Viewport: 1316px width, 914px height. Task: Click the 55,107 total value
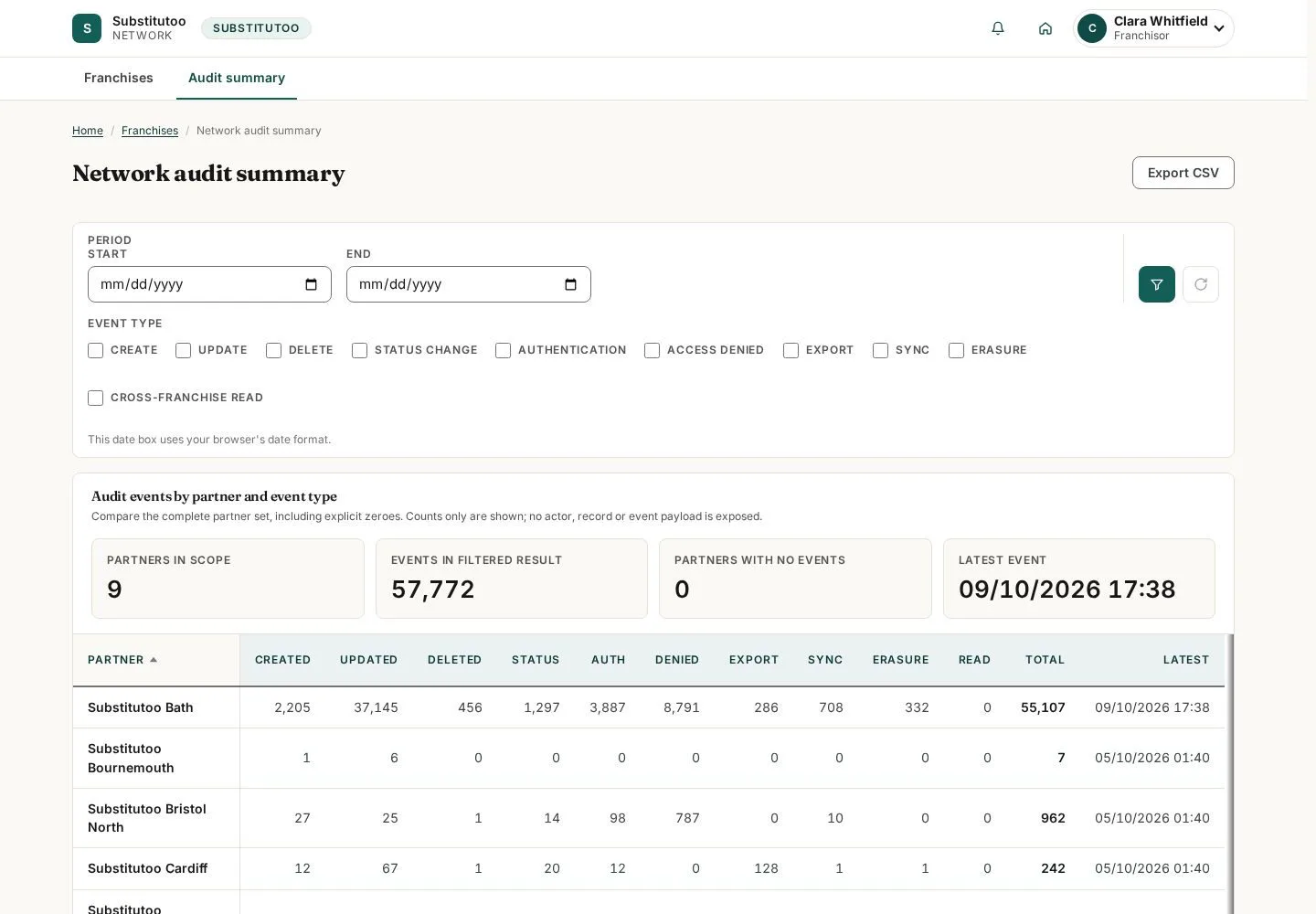(1043, 707)
